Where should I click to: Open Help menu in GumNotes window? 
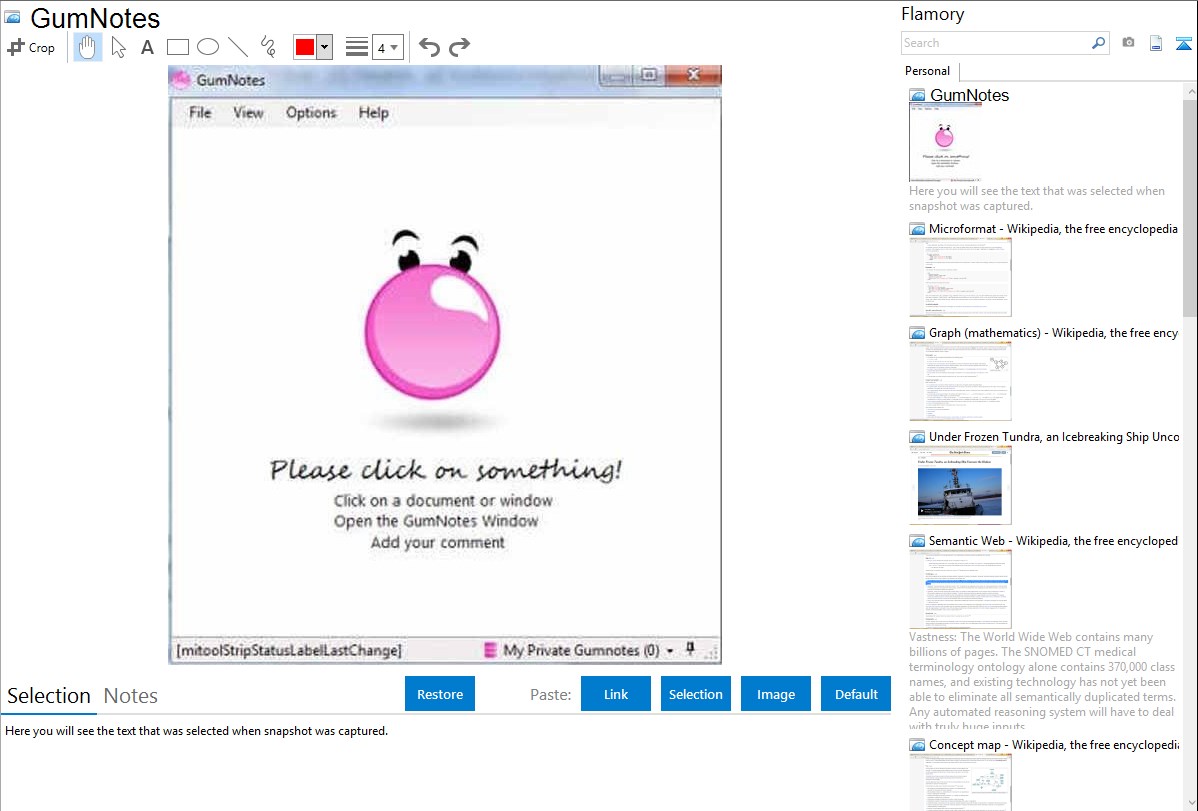[x=374, y=113]
